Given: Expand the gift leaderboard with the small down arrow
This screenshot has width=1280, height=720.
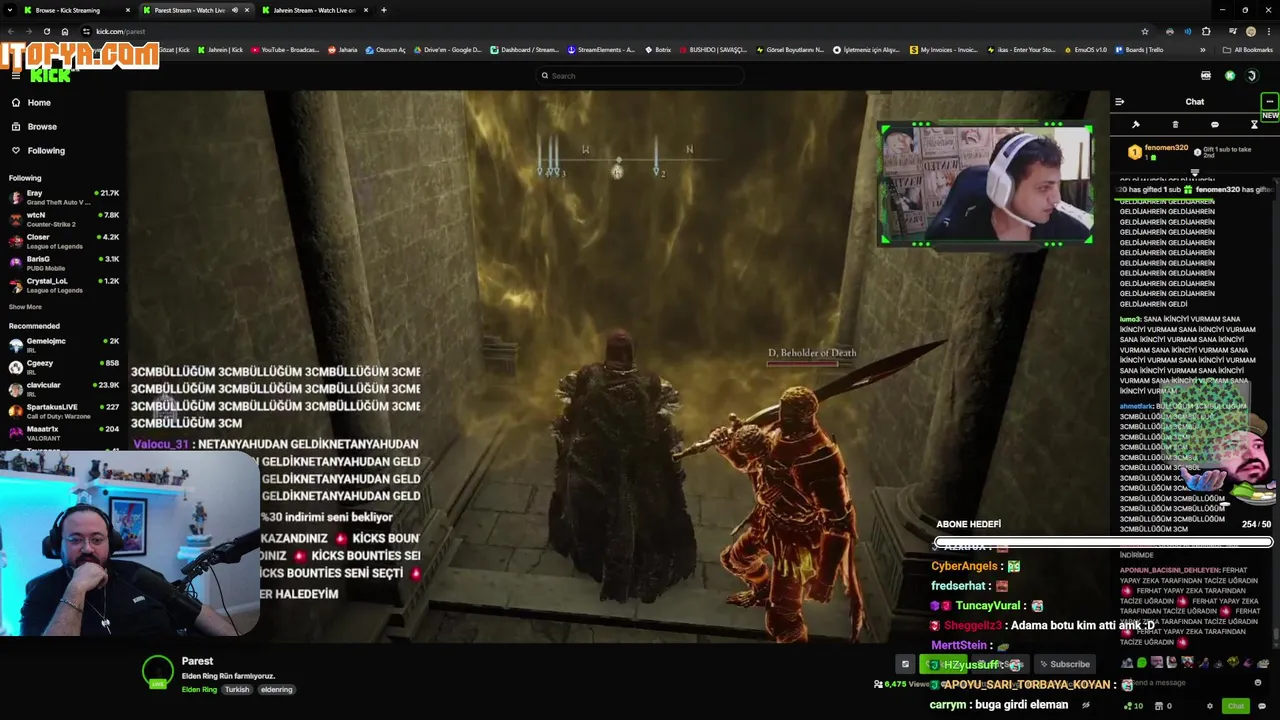Looking at the screenshot, I should 1194,172.
